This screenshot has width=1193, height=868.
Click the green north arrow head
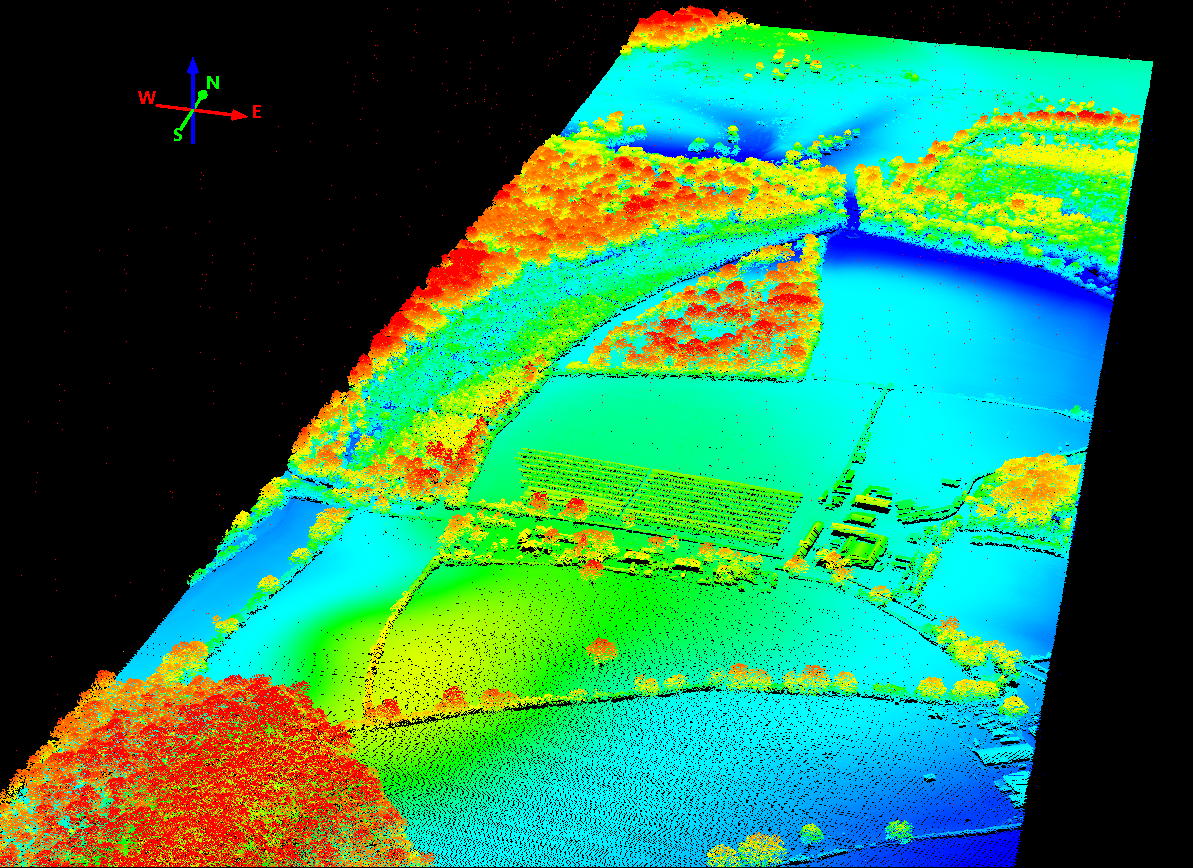click(x=203, y=94)
